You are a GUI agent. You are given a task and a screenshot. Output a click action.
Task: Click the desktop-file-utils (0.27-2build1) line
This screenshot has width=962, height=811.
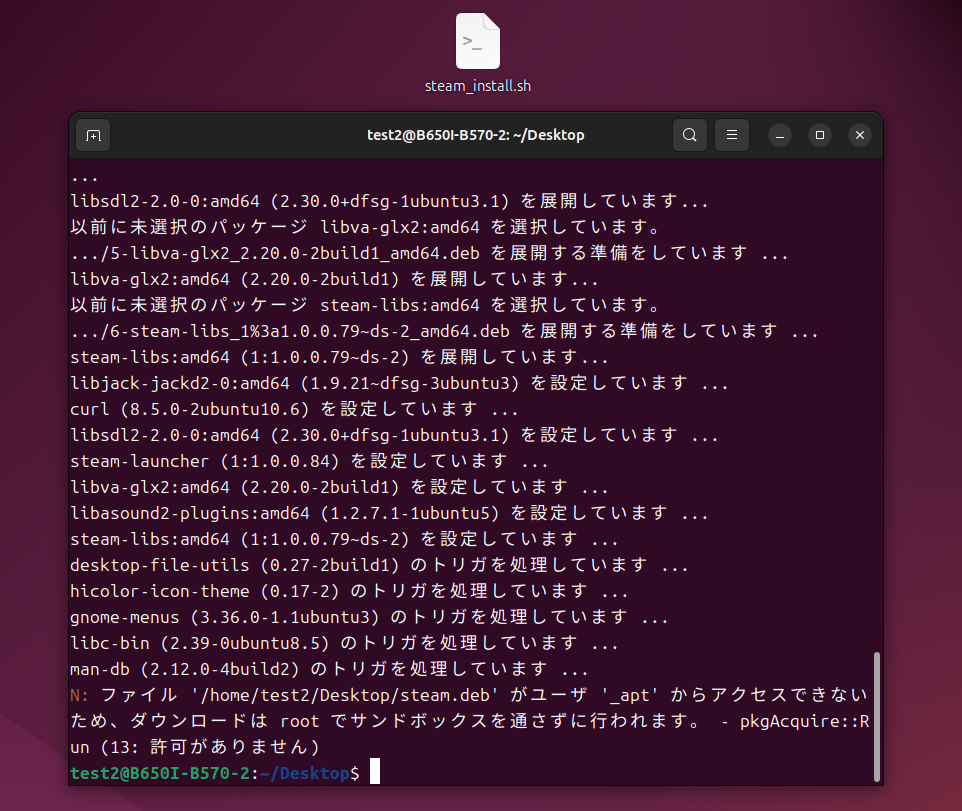coord(379,565)
